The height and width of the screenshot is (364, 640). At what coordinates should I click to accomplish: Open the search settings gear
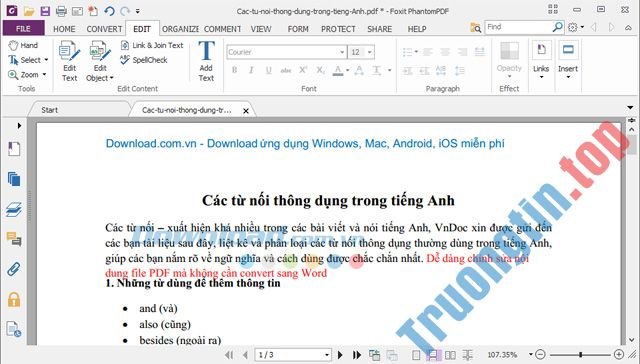pyautogui.click(x=573, y=27)
